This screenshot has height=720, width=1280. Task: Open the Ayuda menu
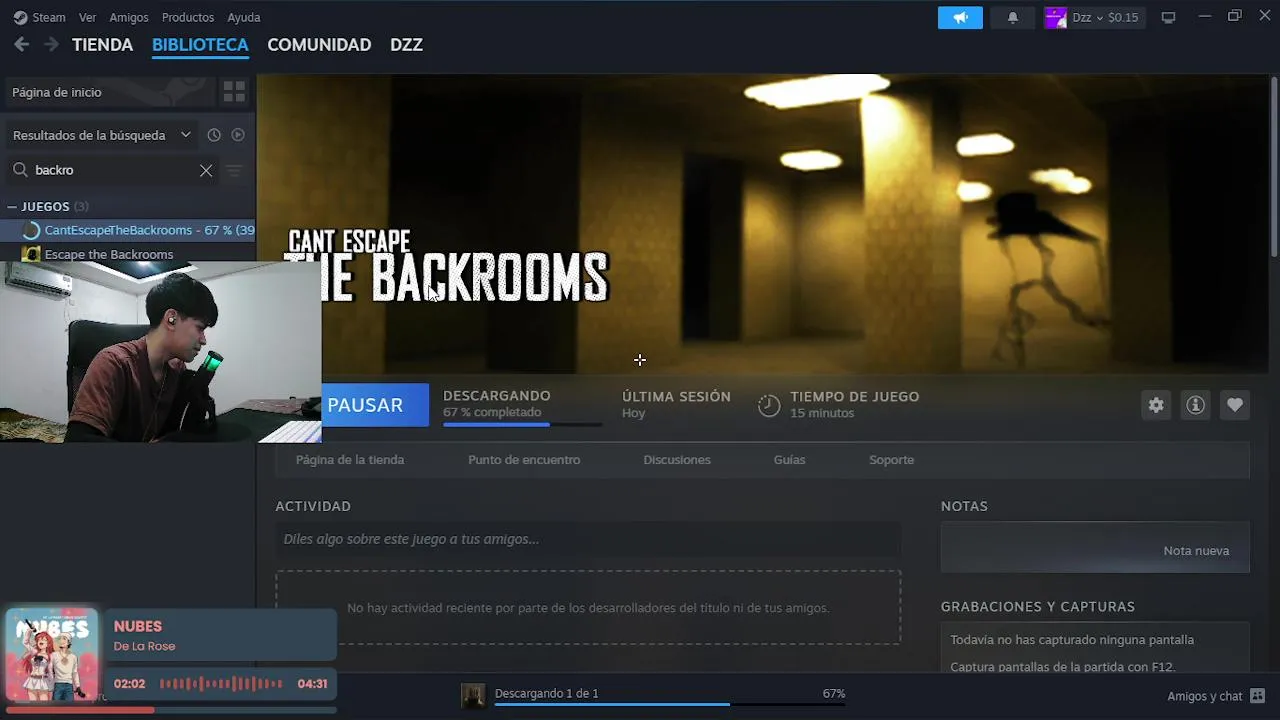pos(244,17)
